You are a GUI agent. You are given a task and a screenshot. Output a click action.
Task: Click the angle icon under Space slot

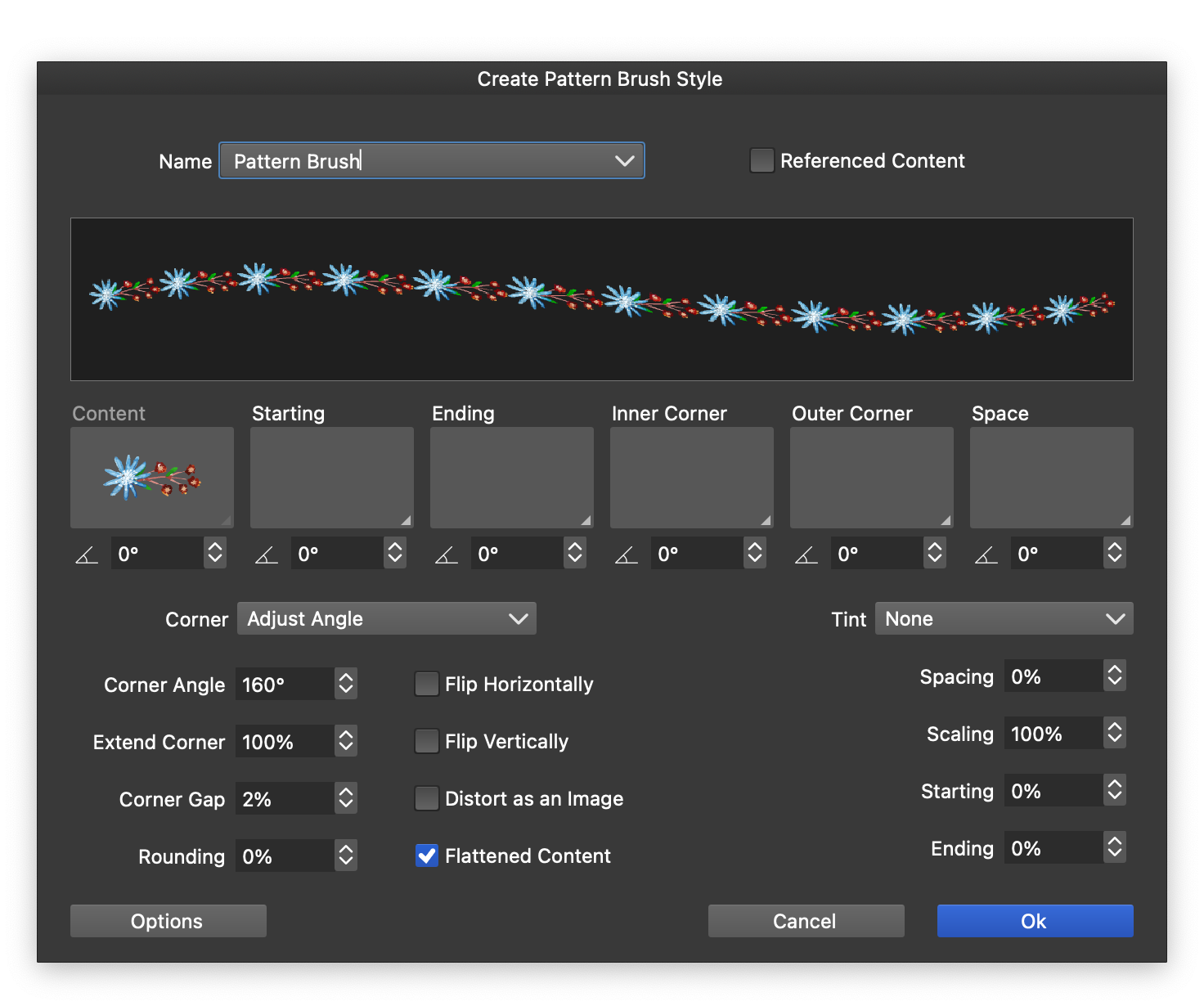coord(986,555)
